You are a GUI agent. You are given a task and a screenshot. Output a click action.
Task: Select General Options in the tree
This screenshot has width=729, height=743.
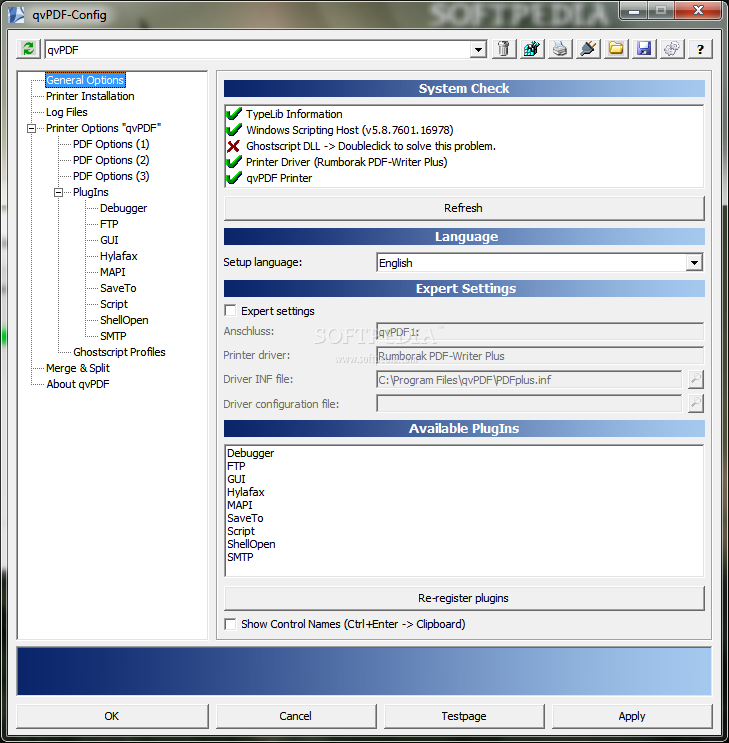pyautogui.click(x=85, y=80)
